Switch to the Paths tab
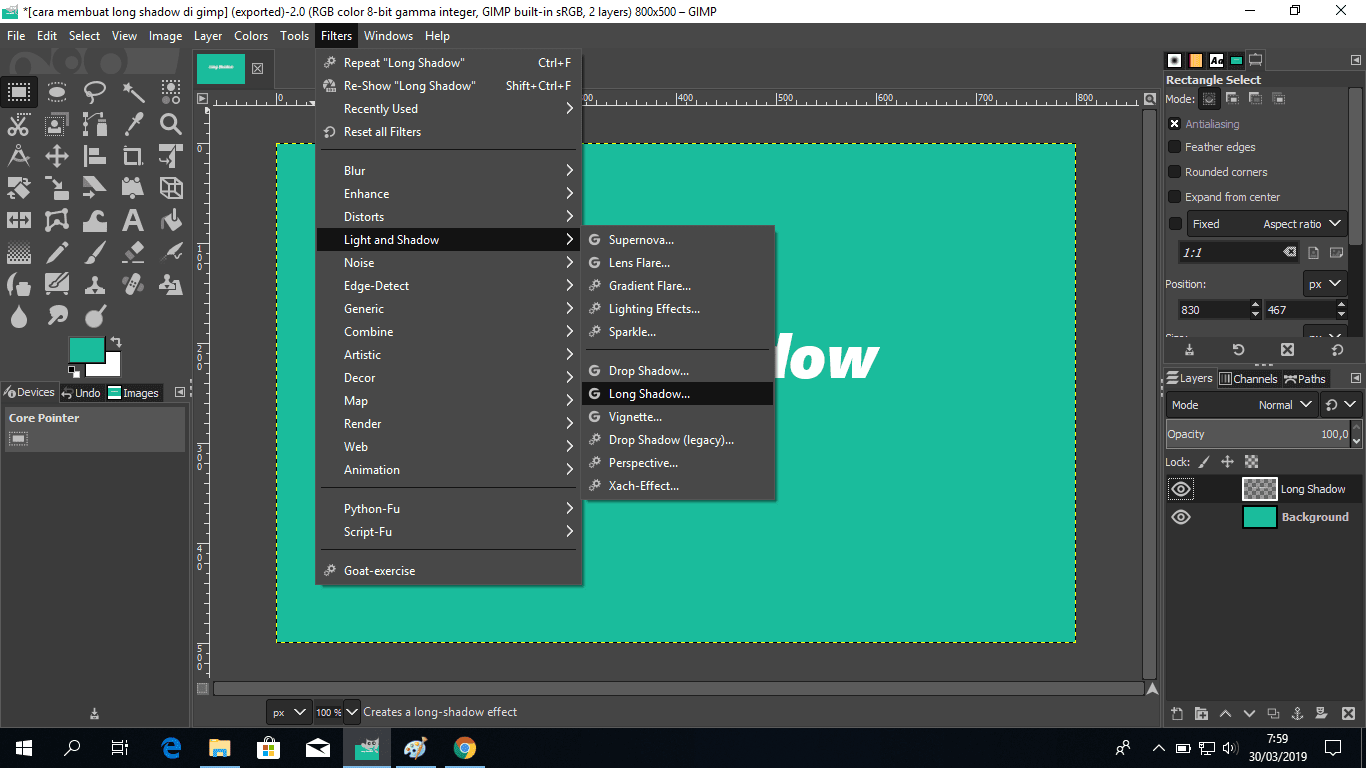The height and width of the screenshot is (768, 1366). (x=1305, y=379)
